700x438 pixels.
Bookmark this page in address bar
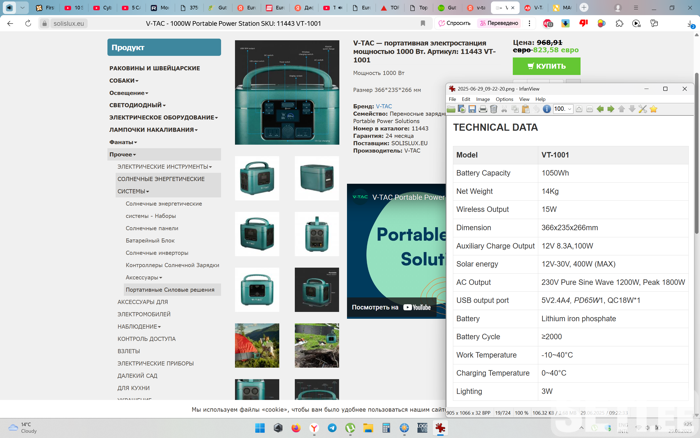423,23
